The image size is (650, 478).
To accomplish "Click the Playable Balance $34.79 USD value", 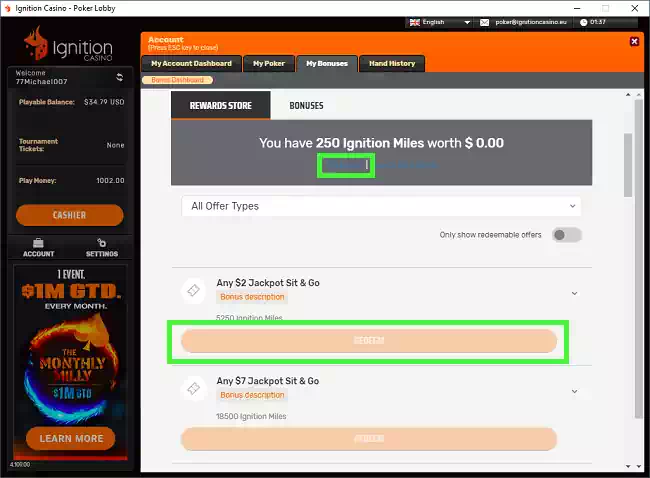I will tap(104, 102).
